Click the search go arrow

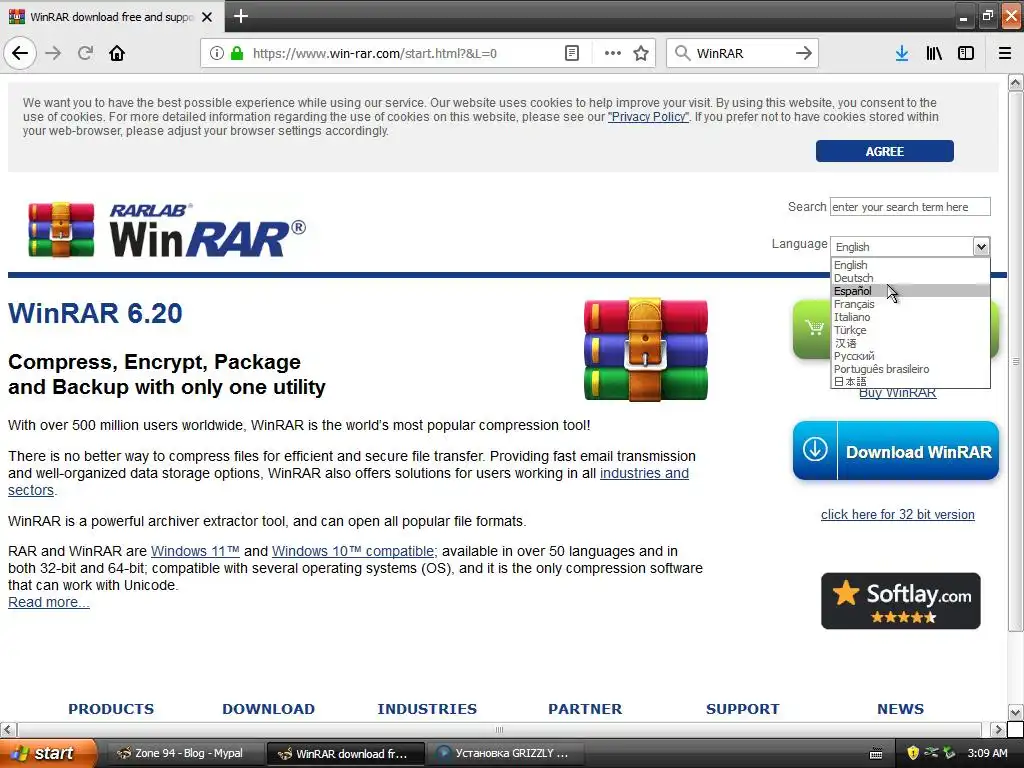tap(804, 53)
